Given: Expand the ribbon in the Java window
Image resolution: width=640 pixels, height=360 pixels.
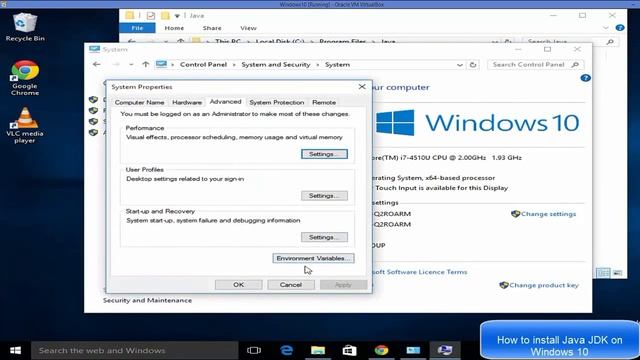Looking at the screenshot, I should 605,28.
